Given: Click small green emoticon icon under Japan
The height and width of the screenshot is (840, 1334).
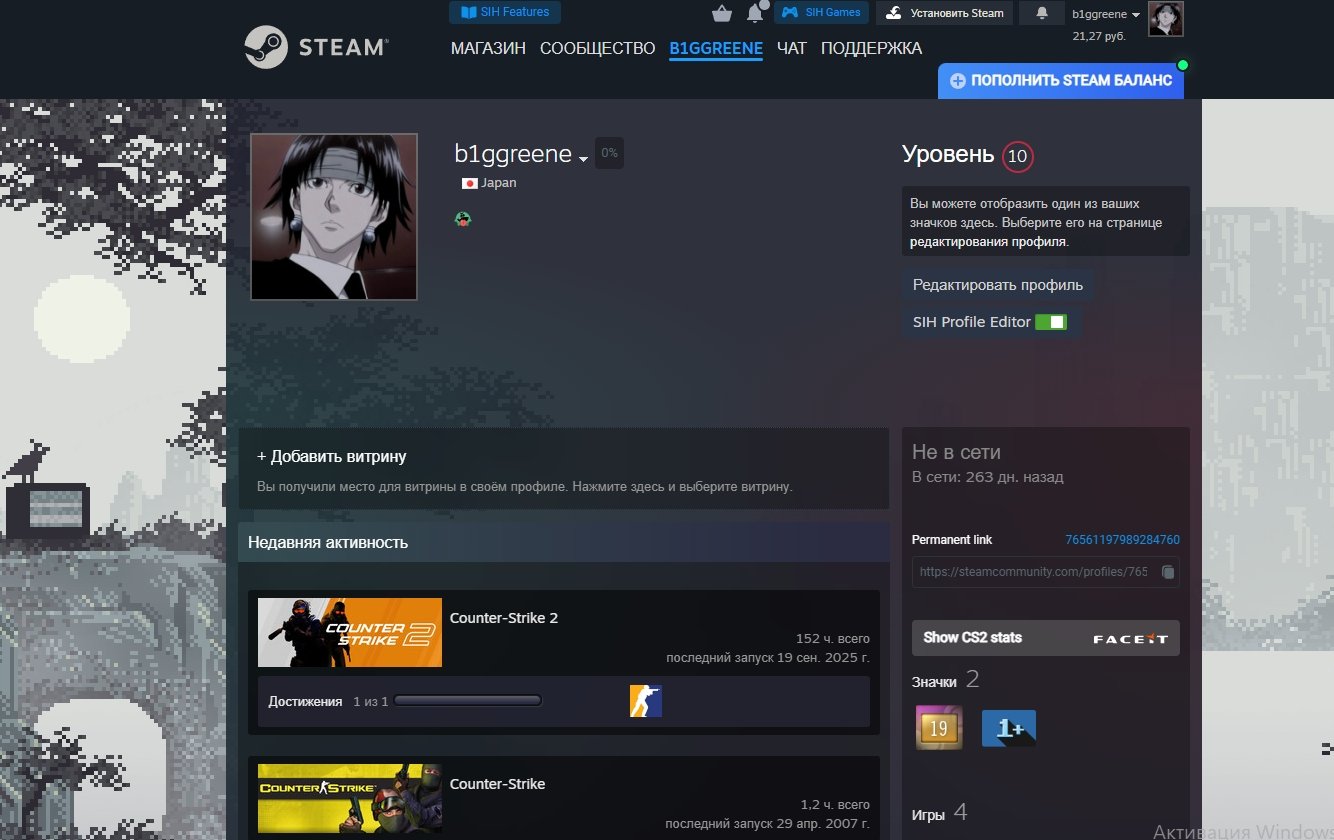Looking at the screenshot, I should (463, 218).
